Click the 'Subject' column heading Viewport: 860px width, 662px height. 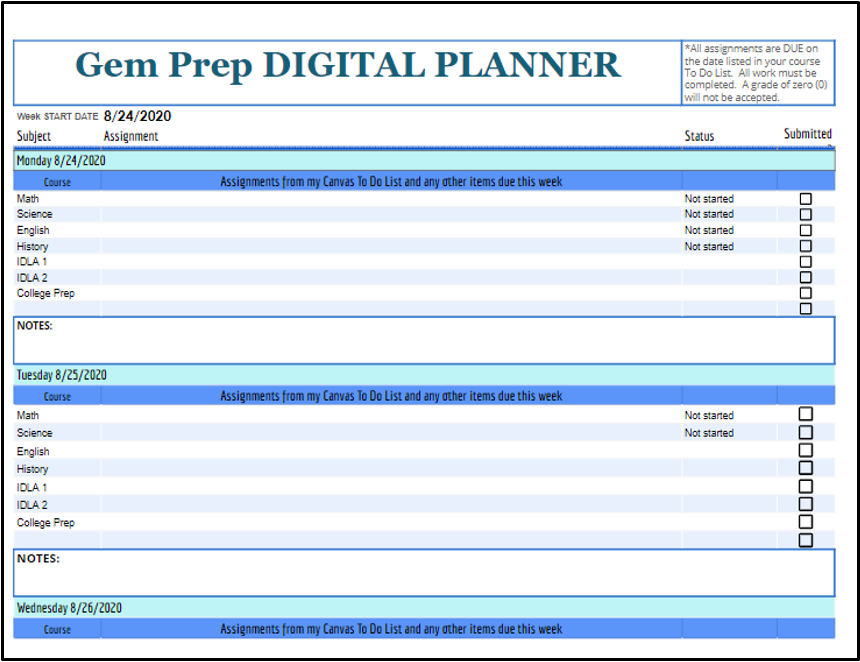(33, 136)
